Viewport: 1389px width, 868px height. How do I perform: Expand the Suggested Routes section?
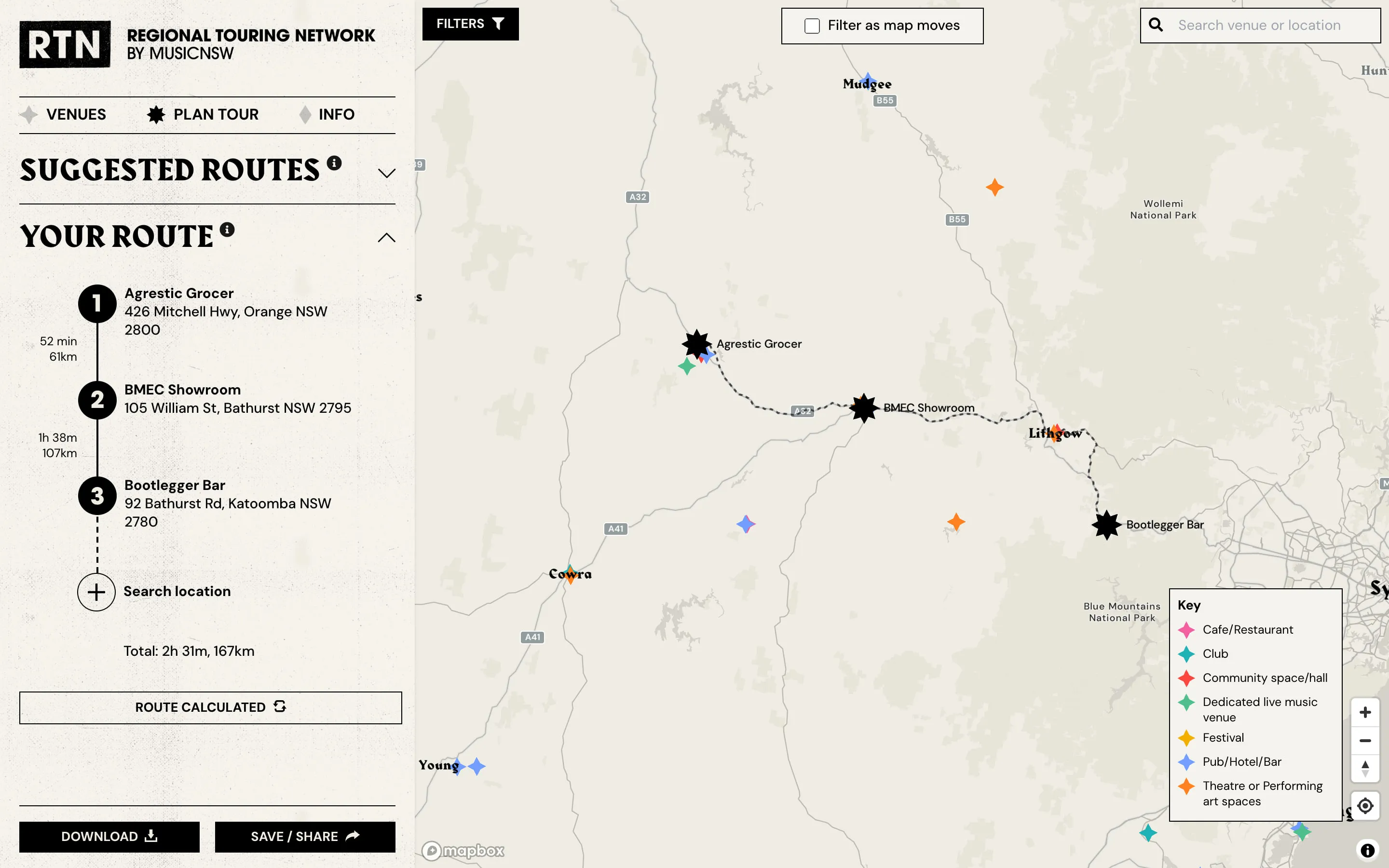click(387, 174)
